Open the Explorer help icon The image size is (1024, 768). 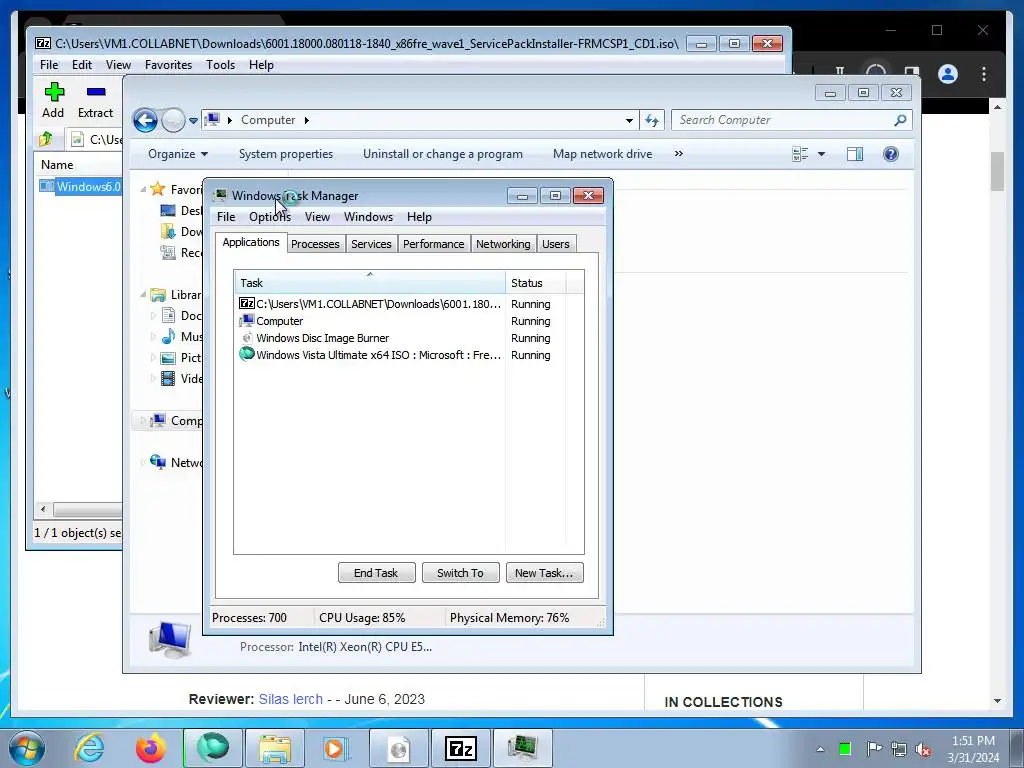pos(891,154)
